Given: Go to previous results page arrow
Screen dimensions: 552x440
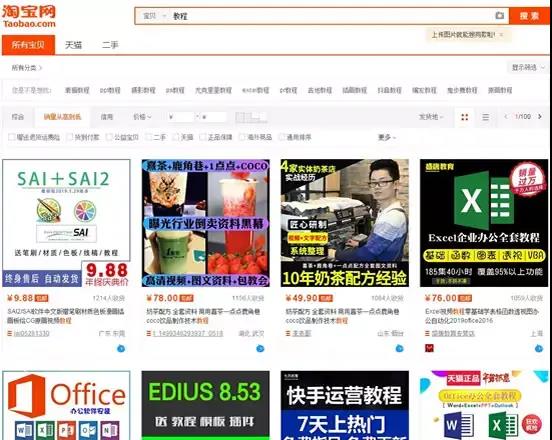Looking at the screenshot, I should [506, 117].
